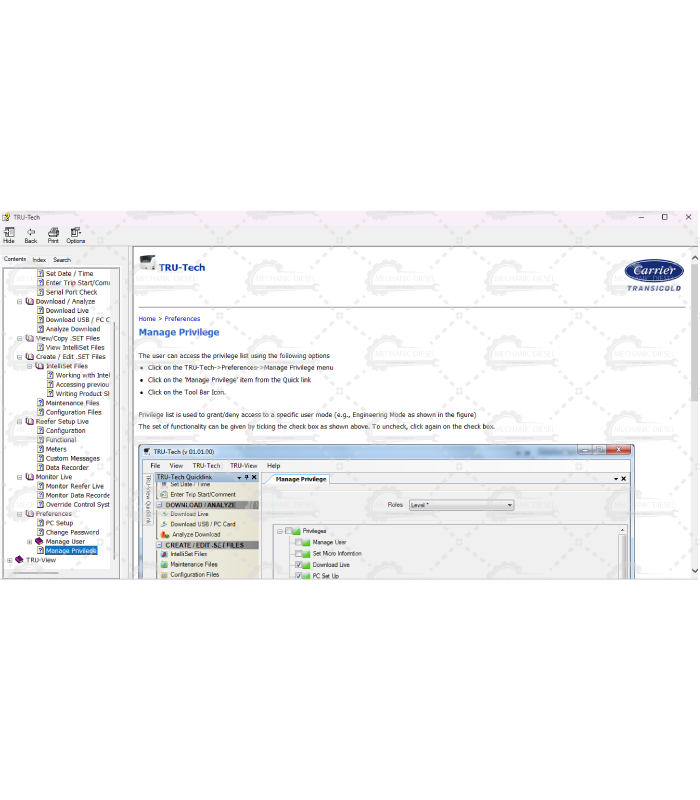Click the Print toolbar icon

(53, 234)
